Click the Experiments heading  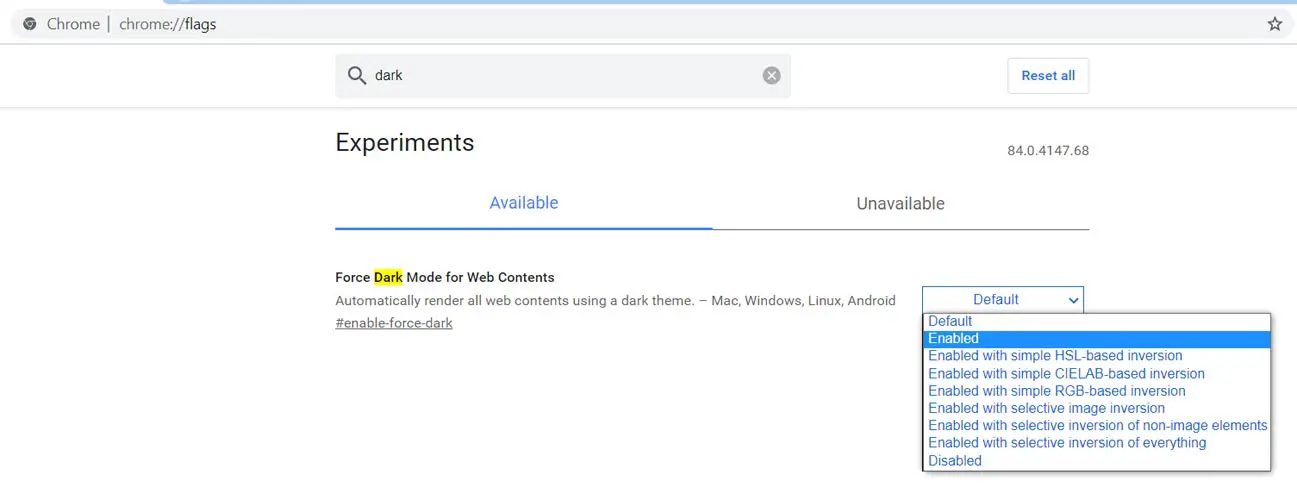point(405,143)
